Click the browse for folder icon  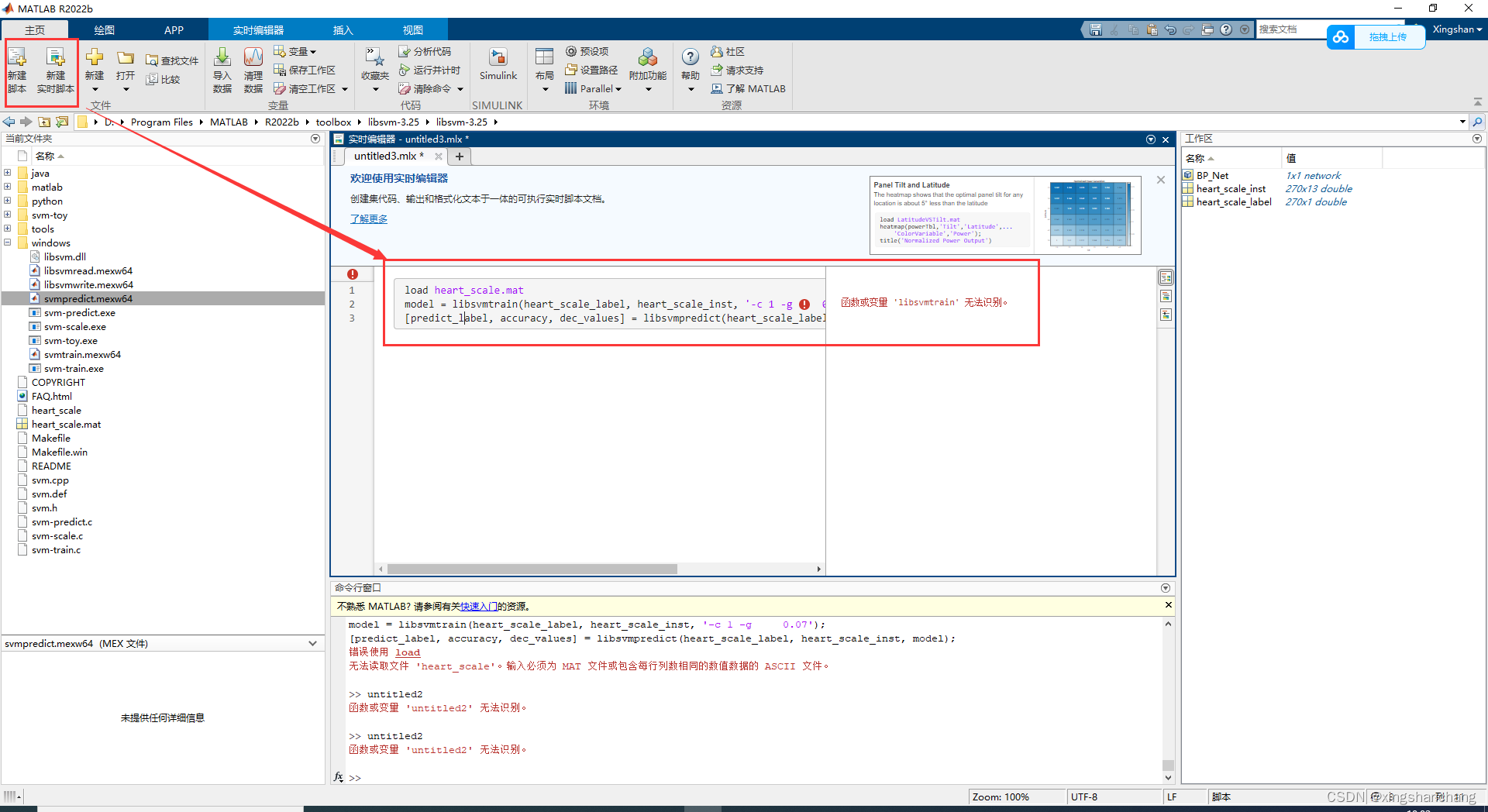pyautogui.click(x=62, y=122)
